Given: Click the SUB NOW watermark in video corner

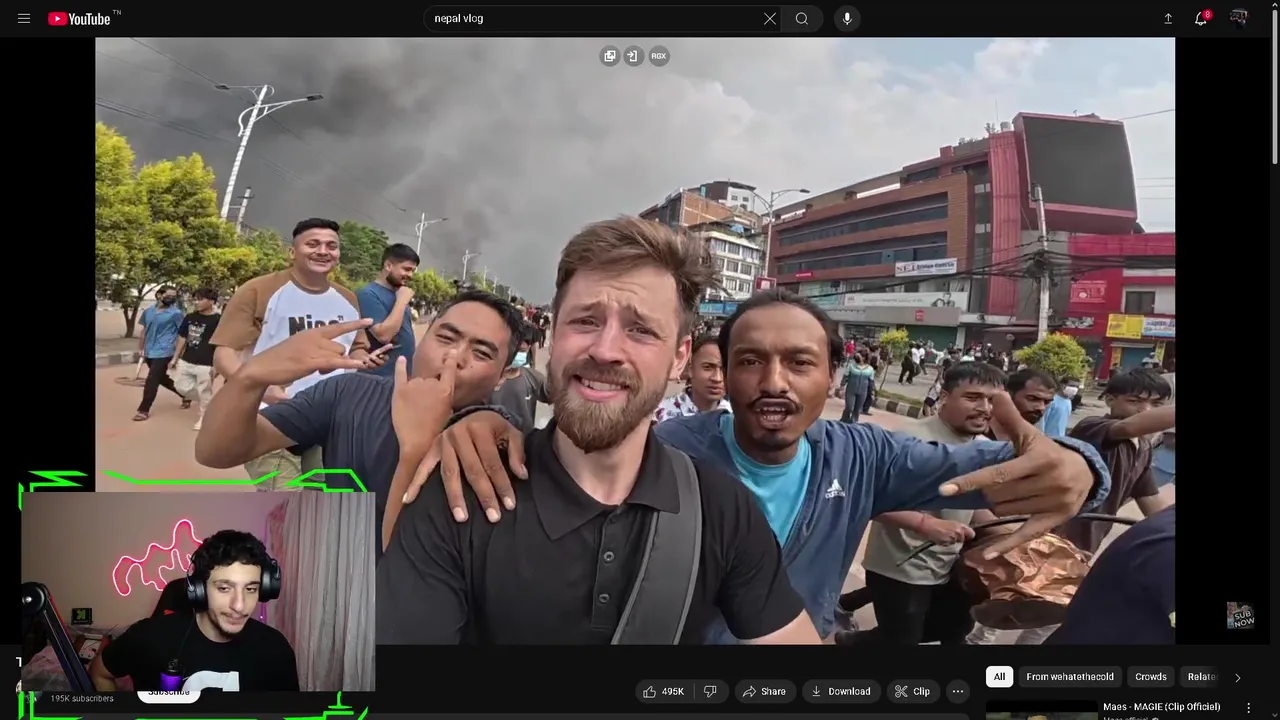Looking at the screenshot, I should click(x=1240, y=616).
